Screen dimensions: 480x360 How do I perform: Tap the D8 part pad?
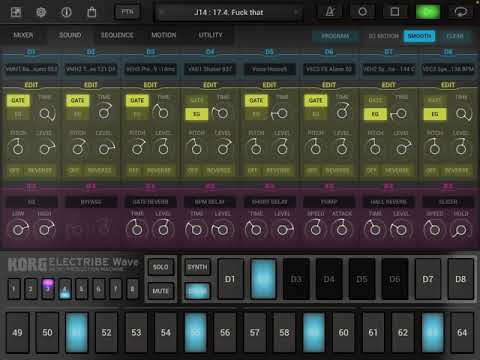tap(460, 279)
